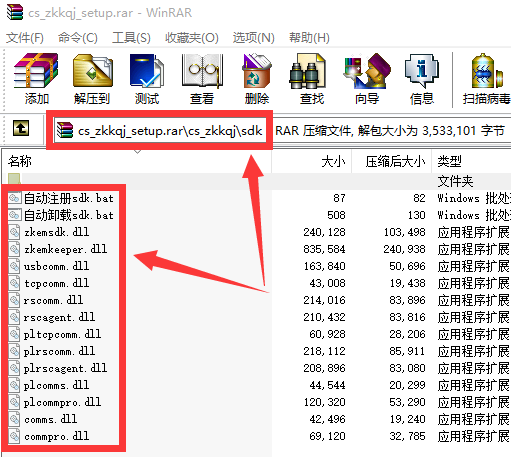Image resolution: width=511 pixels, height=457 pixels.
Task: Click the Add (添加) archive toolbar icon
Action: tap(36, 79)
